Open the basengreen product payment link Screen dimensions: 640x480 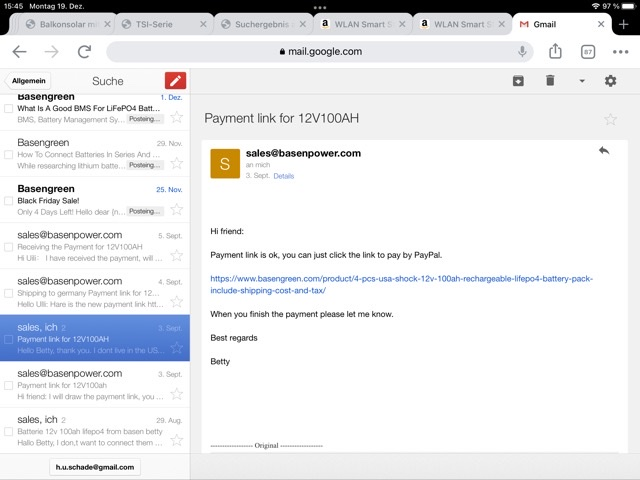click(401, 284)
